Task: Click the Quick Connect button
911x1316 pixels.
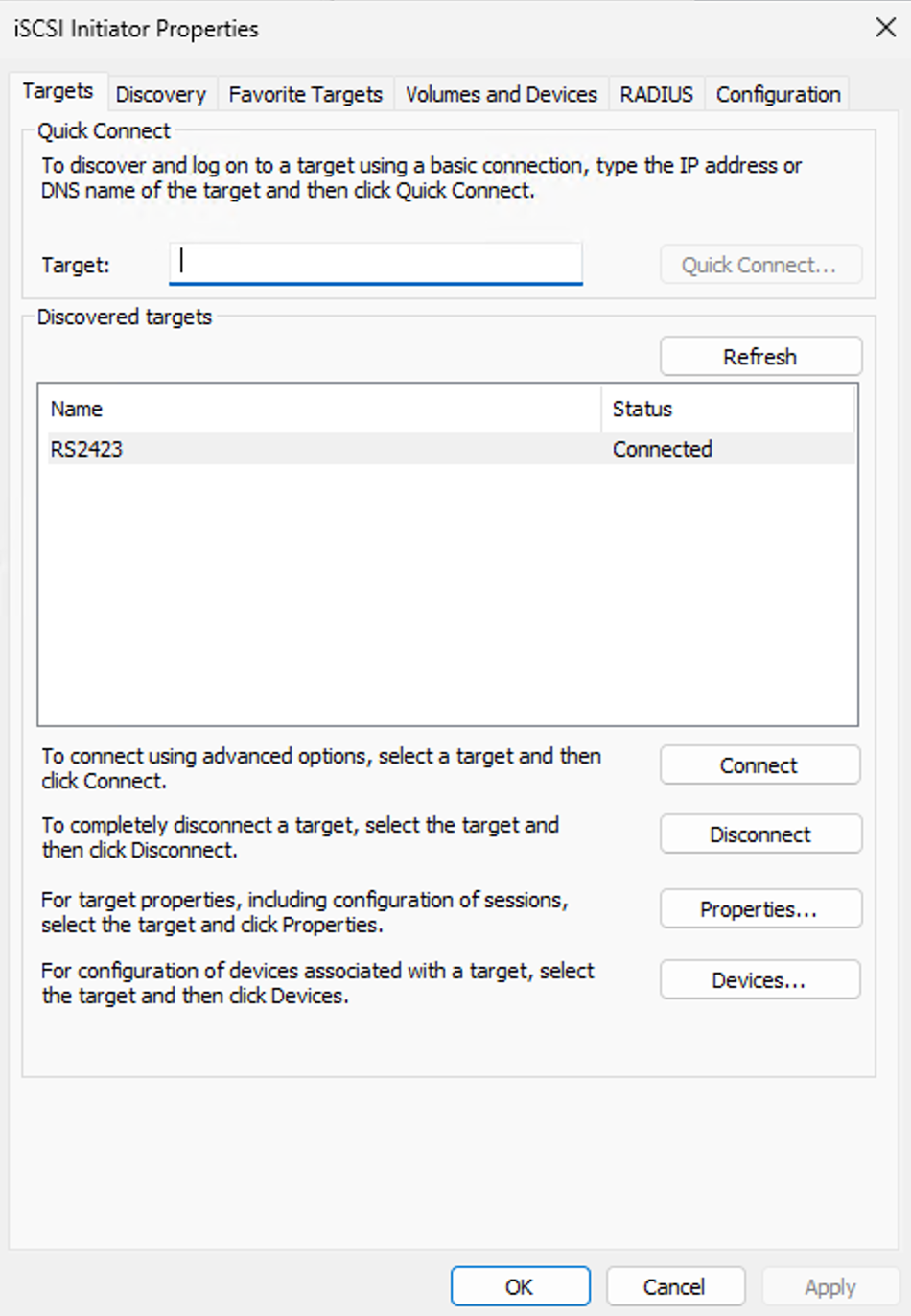Action: pos(760,265)
